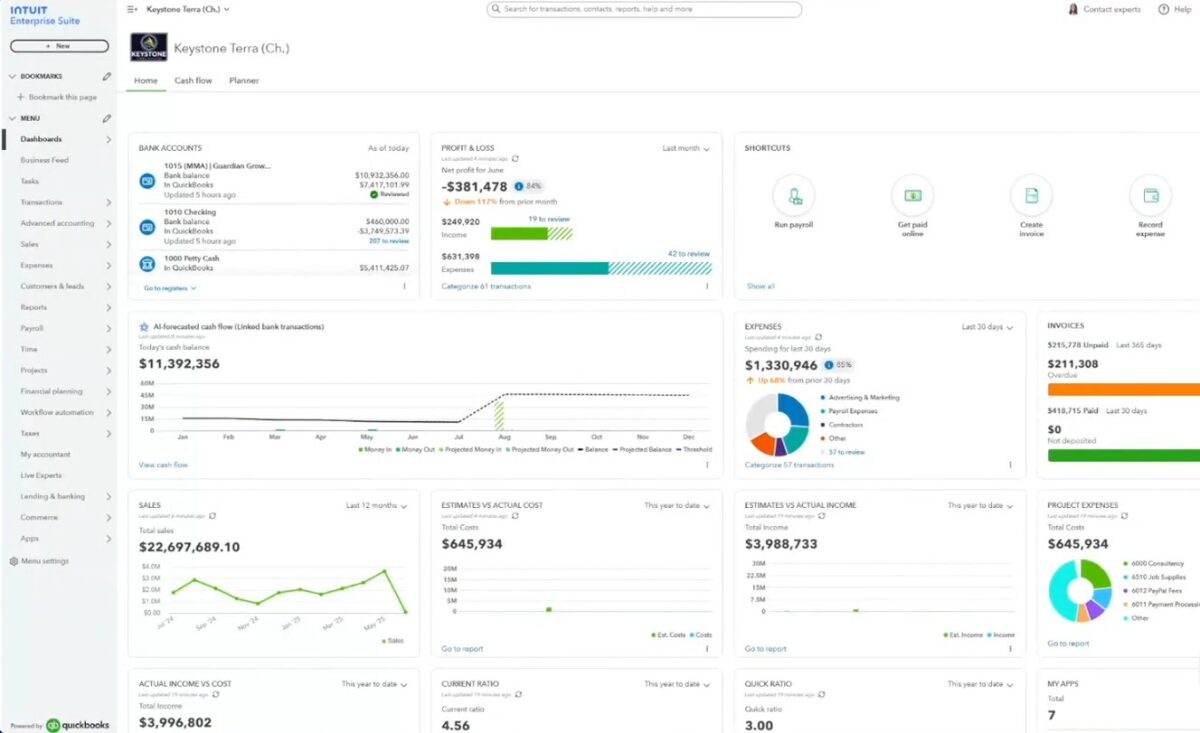
Task: Toggle the Projected Balance legend item
Action: point(642,450)
